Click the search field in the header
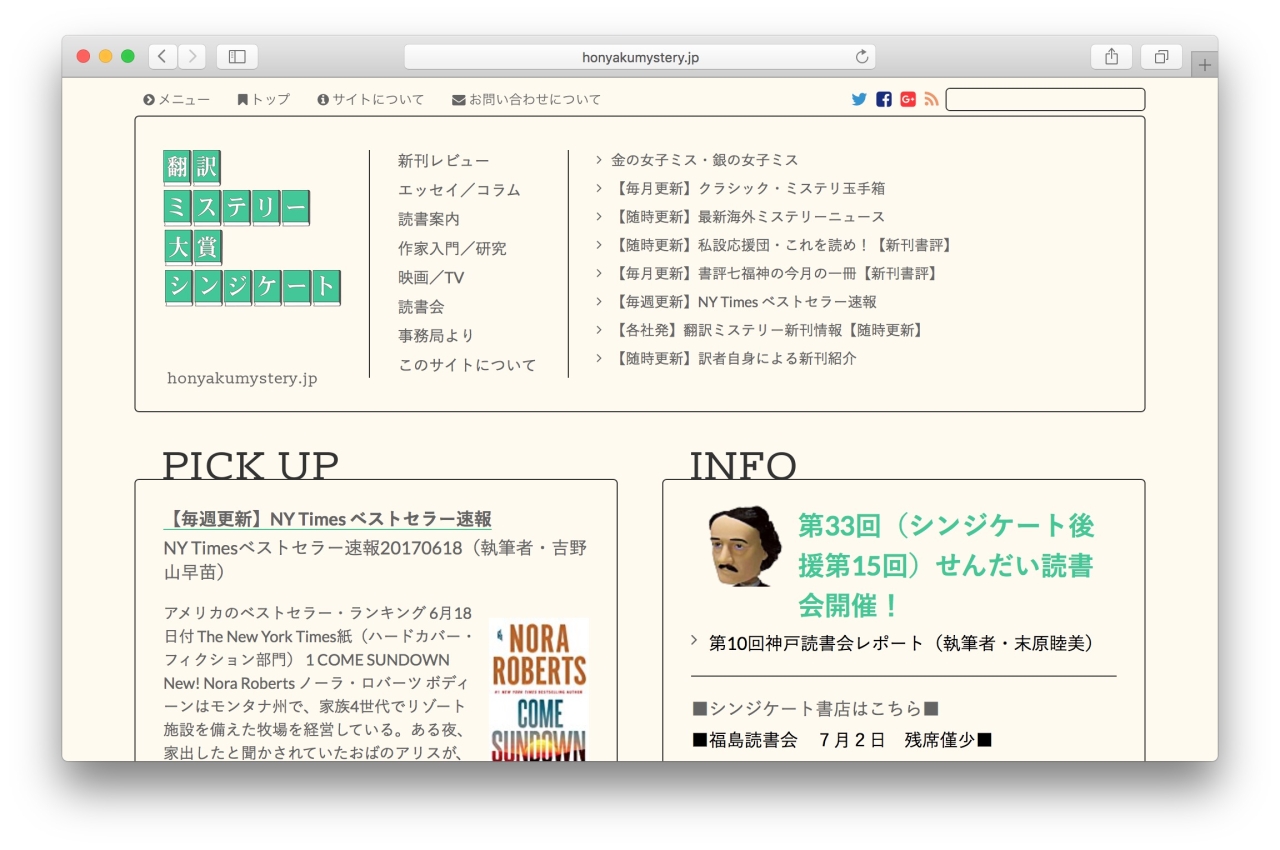This screenshot has width=1280, height=850. (1045, 99)
